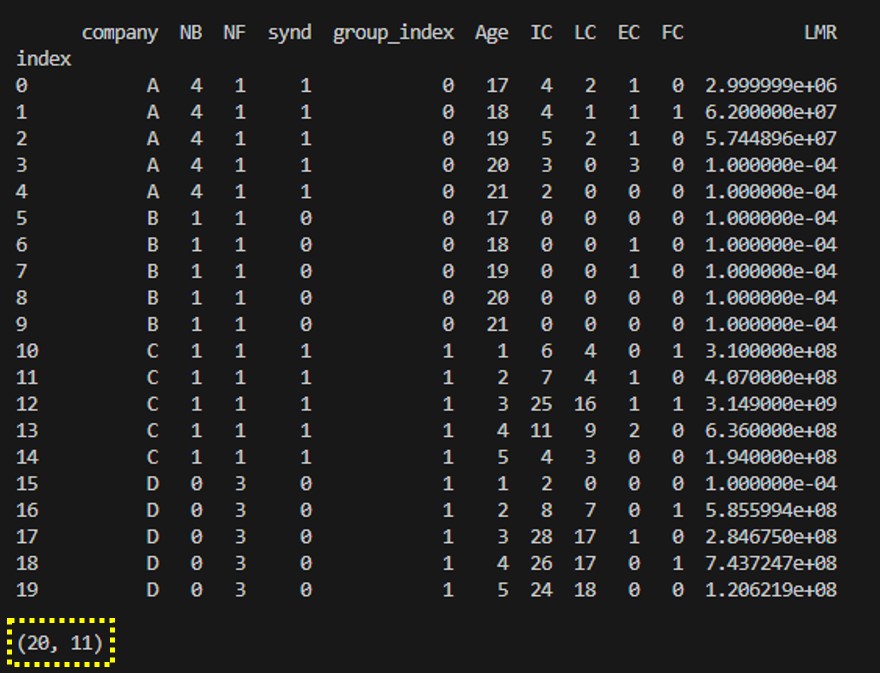The width and height of the screenshot is (880, 673).
Task: Click the LMR value 1.940000e+08
Action: 771,457
